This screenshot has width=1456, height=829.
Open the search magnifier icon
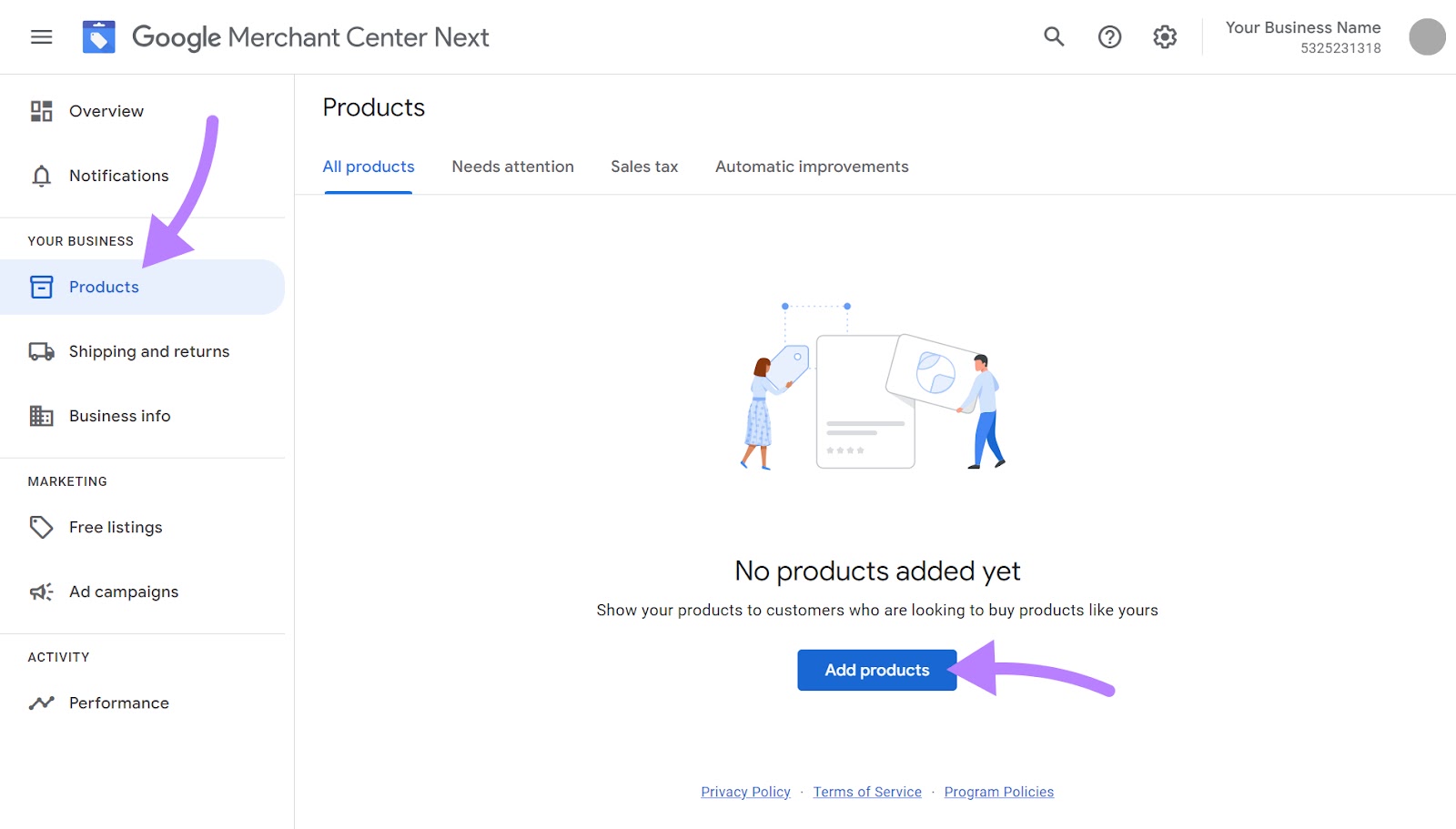click(1053, 37)
